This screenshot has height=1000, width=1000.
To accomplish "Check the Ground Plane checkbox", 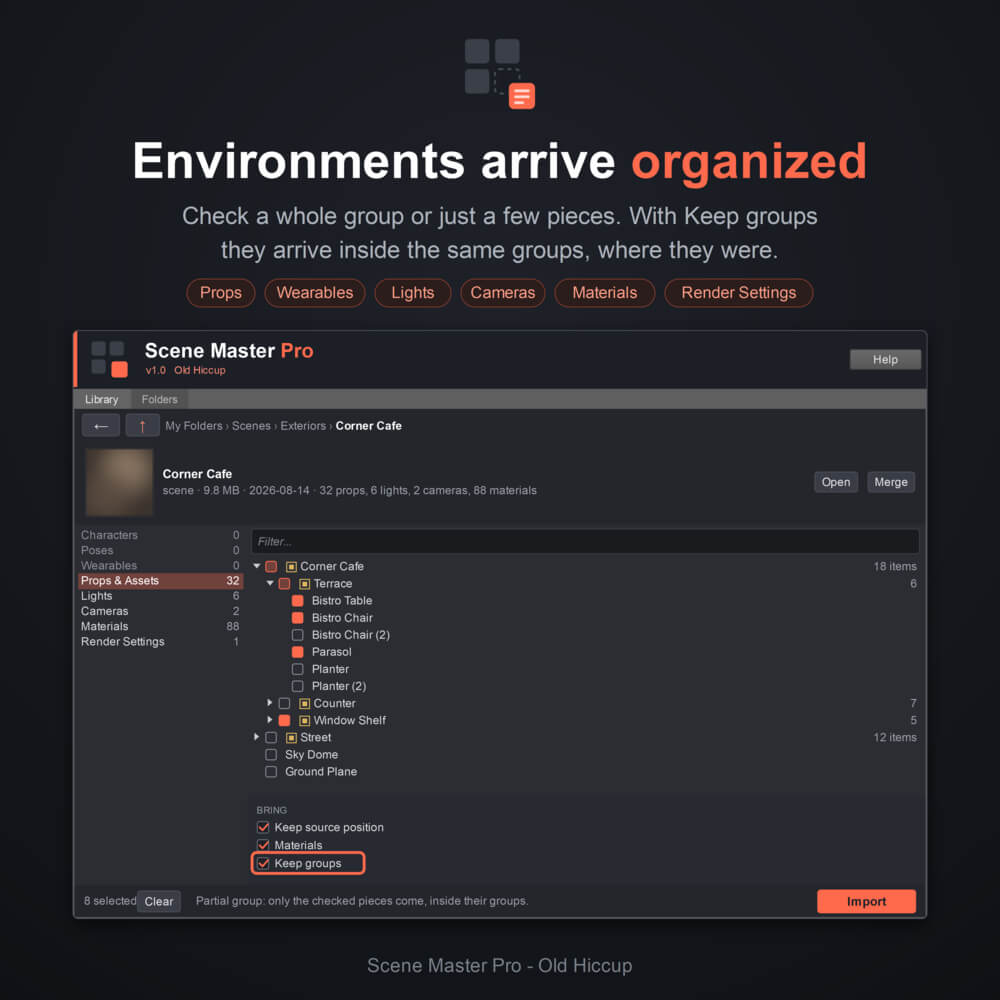I will click(x=271, y=772).
